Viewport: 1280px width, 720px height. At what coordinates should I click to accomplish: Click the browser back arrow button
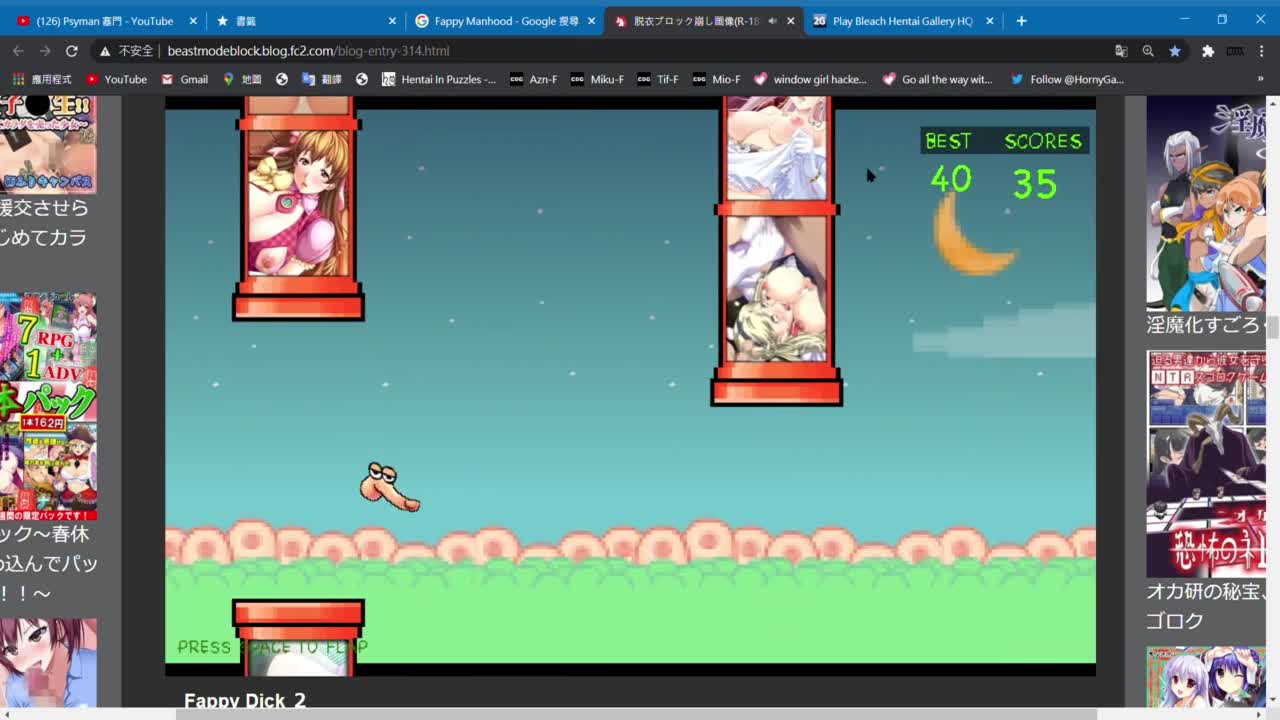18,51
